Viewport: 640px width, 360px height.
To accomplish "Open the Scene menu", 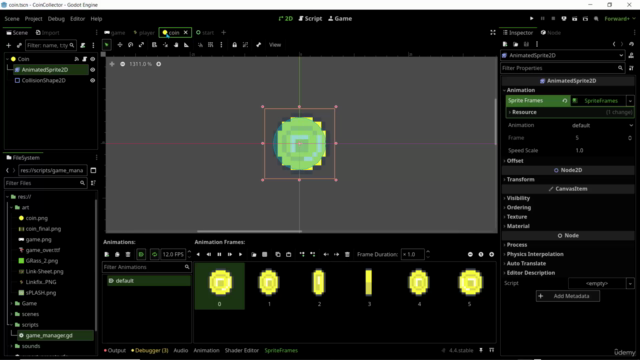I will click(x=12, y=19).
